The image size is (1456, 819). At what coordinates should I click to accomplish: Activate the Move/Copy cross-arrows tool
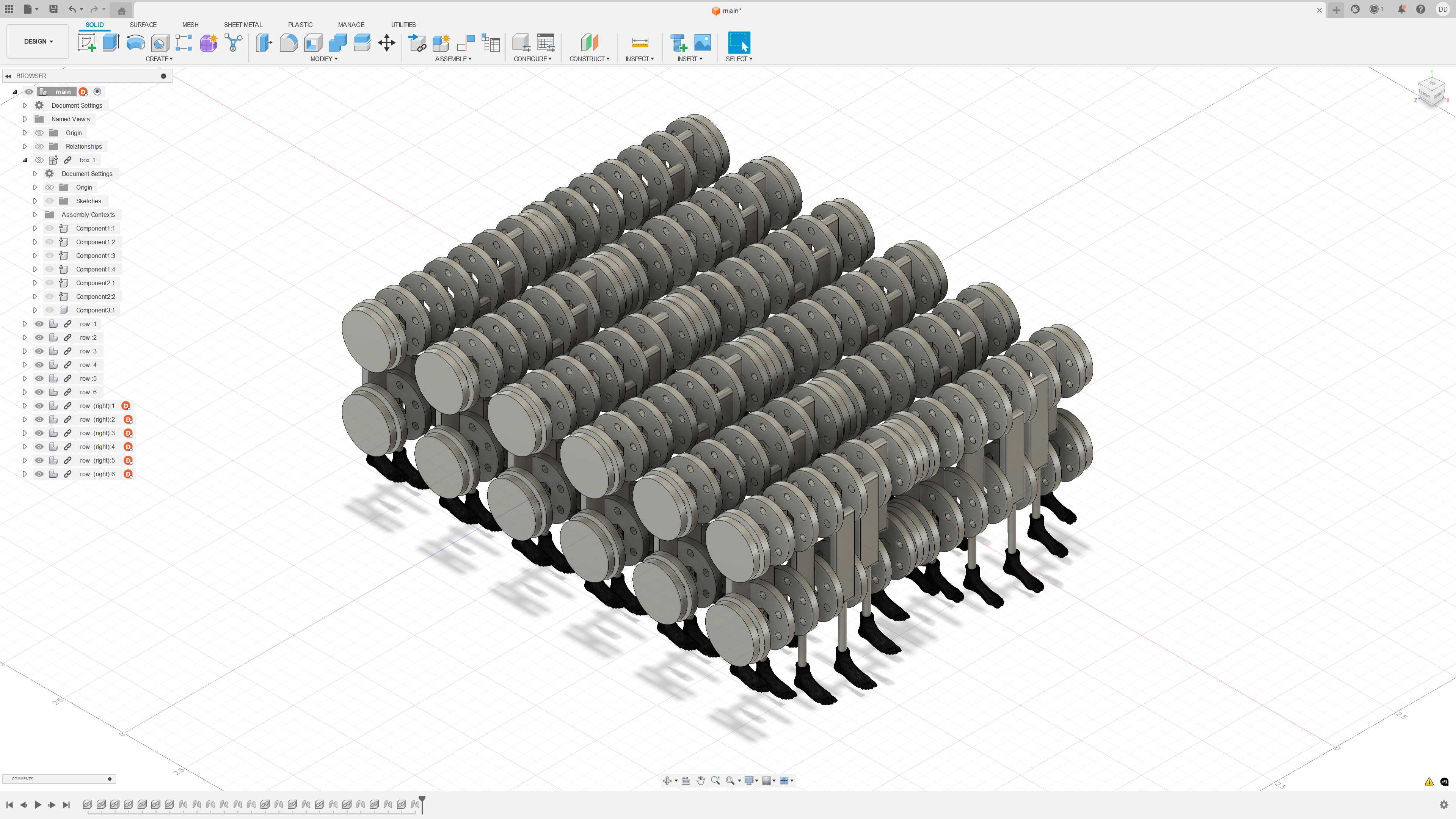(x=387, y=42)
